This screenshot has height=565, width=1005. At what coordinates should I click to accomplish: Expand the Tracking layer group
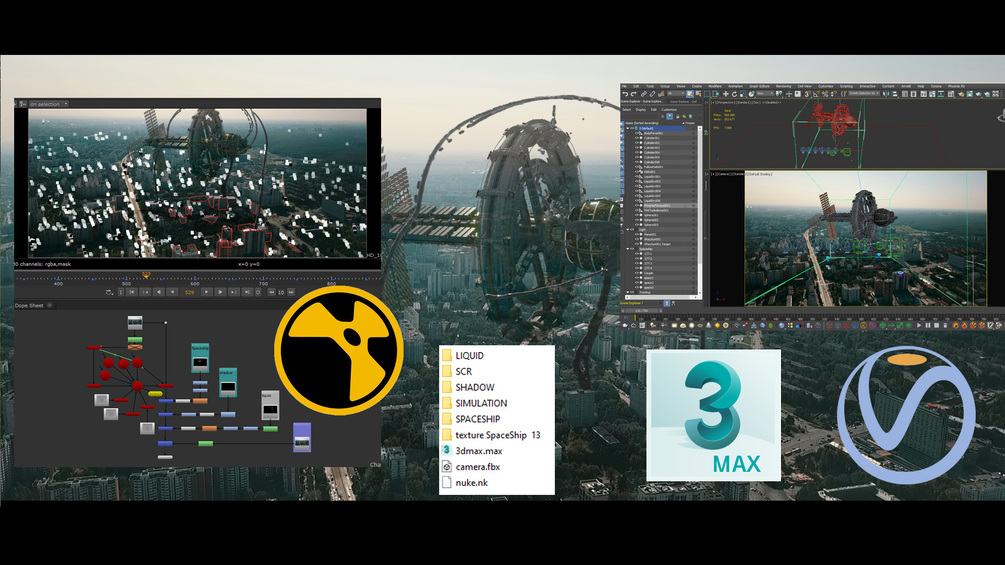pos(627,292)
